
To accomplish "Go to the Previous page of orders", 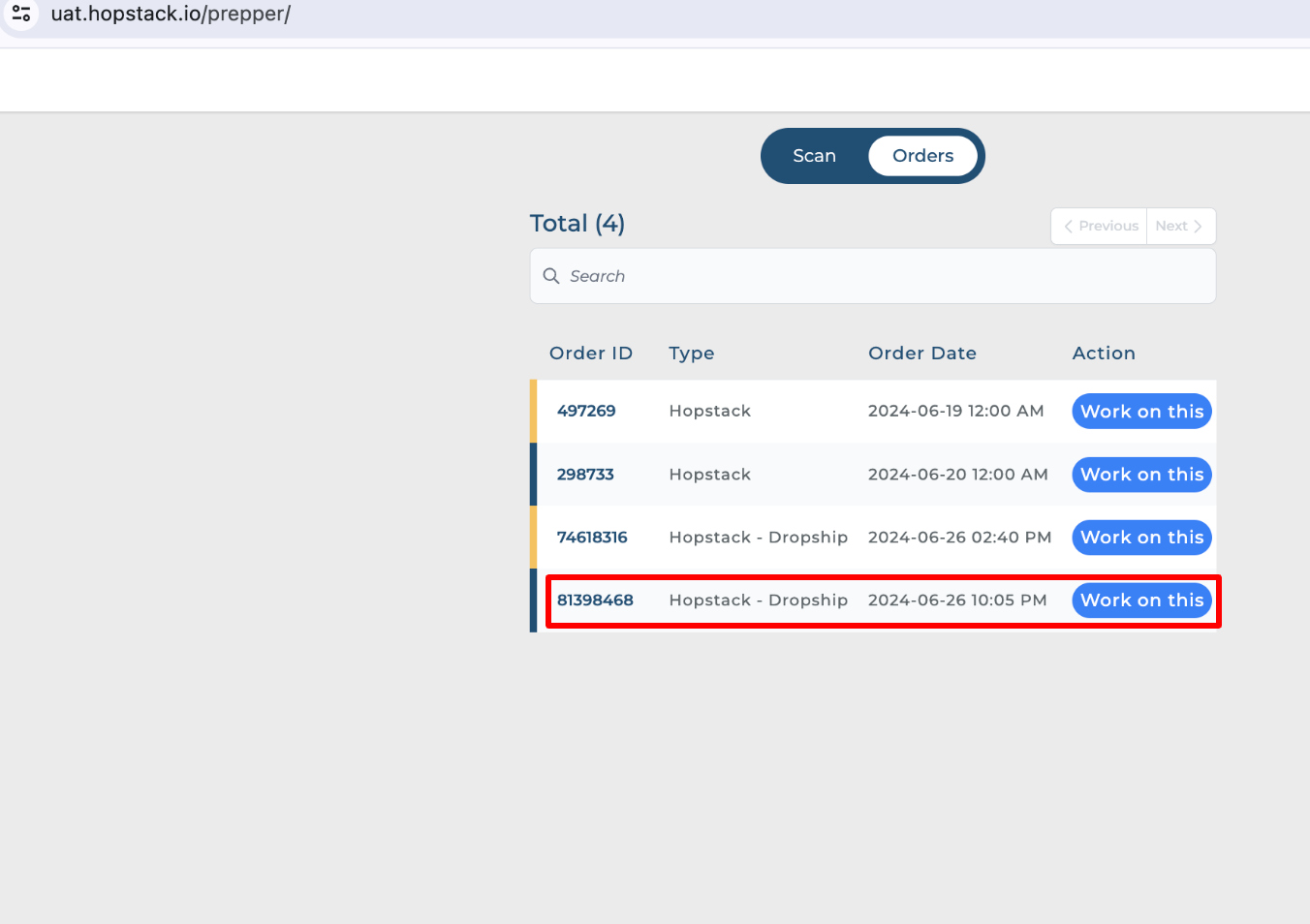I will [x=1100, y=226].
